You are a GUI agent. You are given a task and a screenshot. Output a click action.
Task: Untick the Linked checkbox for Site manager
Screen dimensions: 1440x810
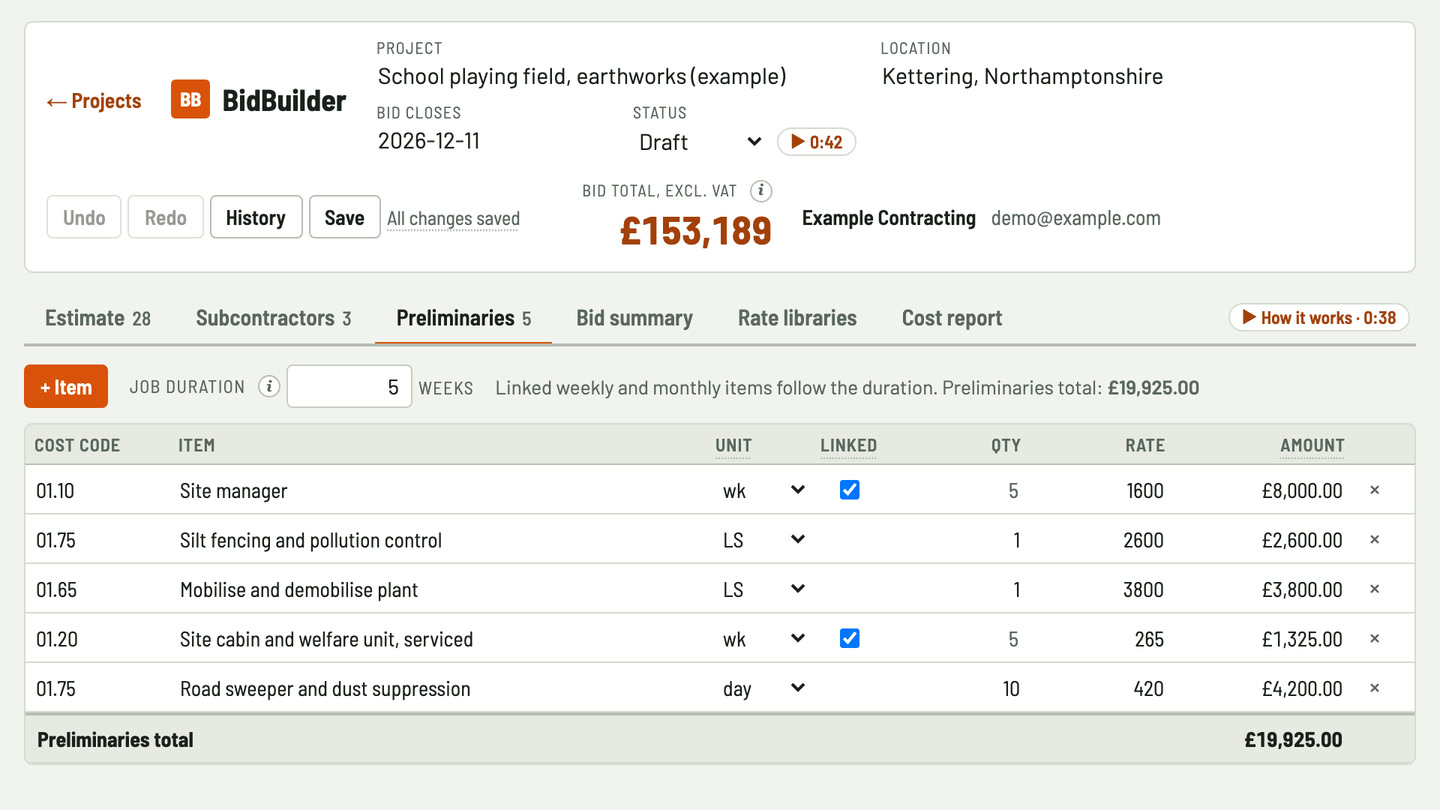click(849, 490)
